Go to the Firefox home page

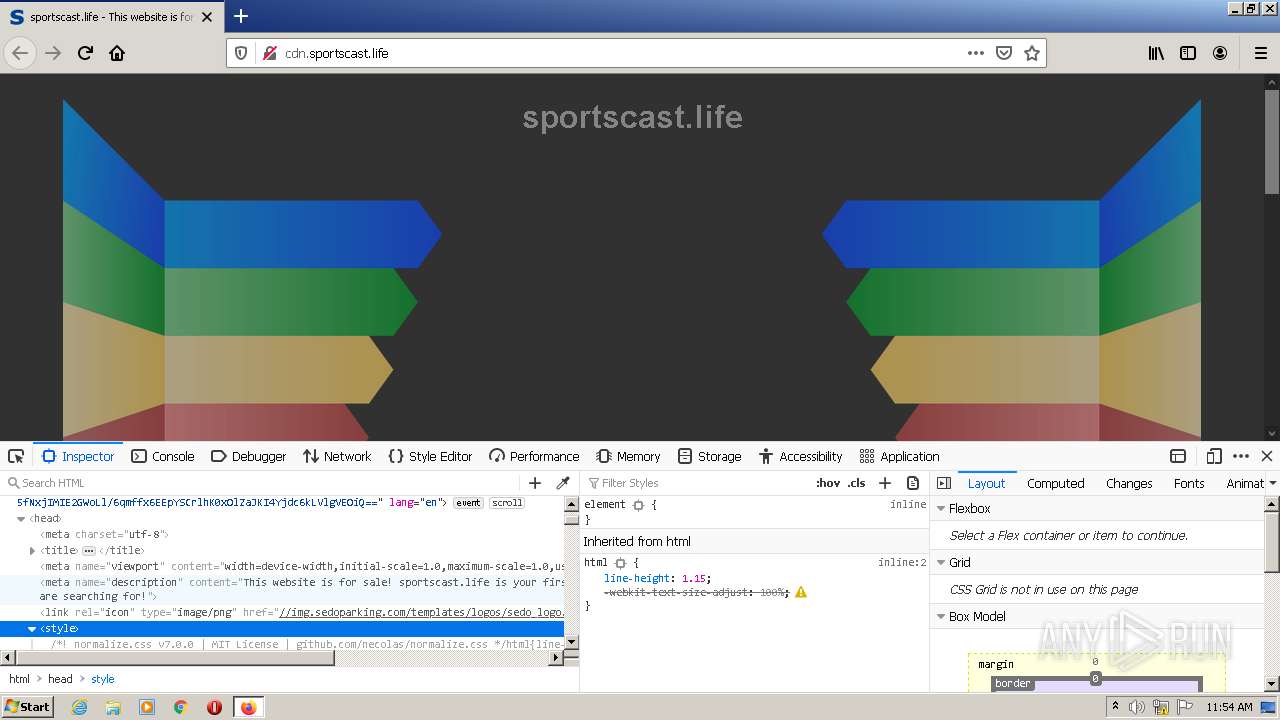click(117, 53)
